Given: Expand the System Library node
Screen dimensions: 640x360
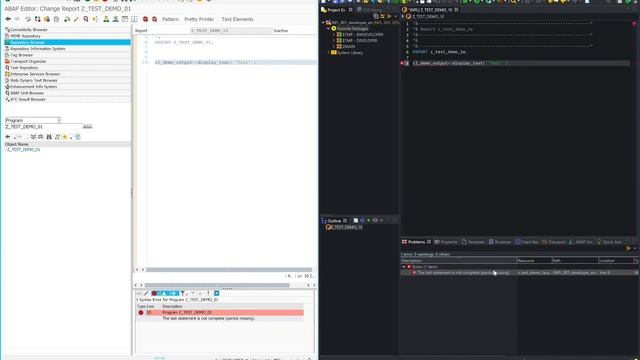Looking at the screenshot, I should click(x=329, y=53).
